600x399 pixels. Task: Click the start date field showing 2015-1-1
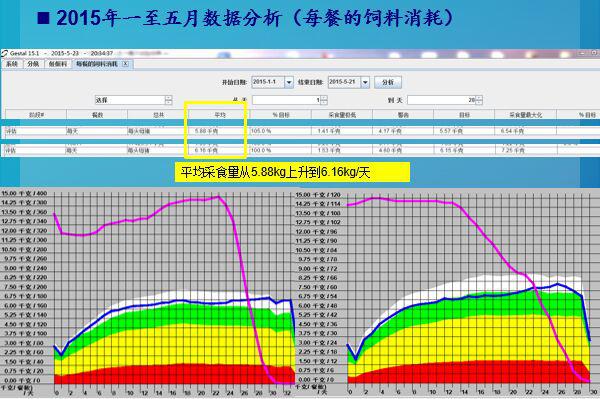(268, 82)
